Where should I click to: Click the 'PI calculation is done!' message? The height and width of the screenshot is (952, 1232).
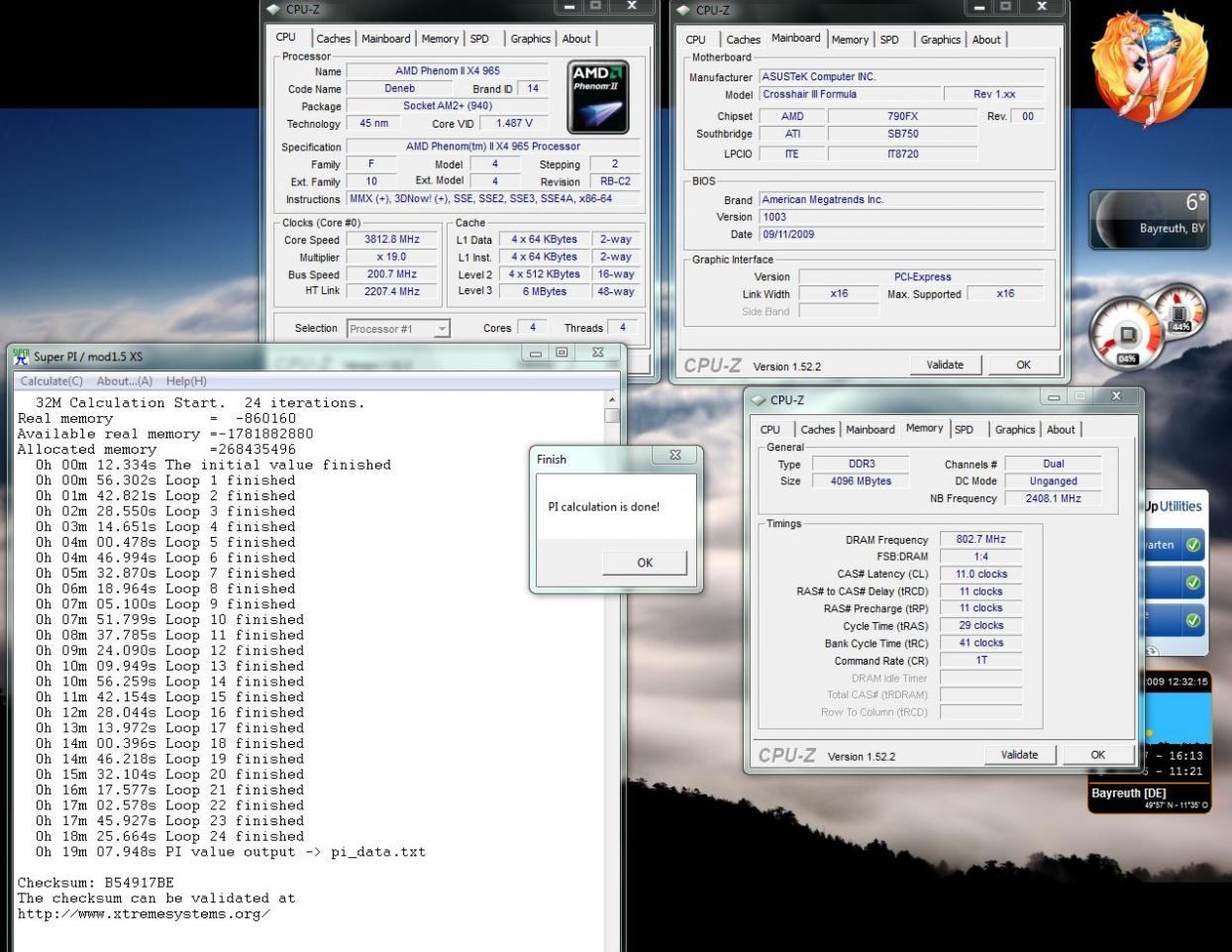[603, 506]
